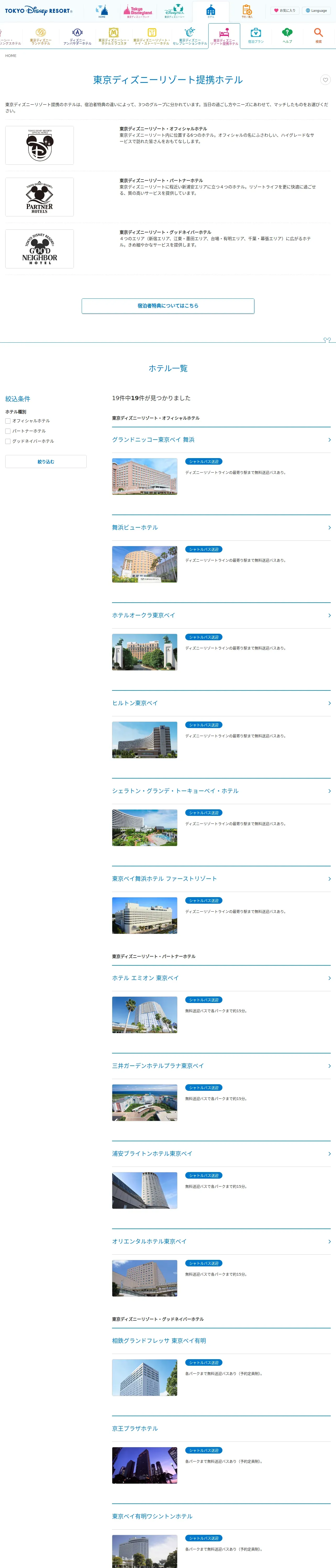
Task: Click ホテルオークラ東京ベイ photo
Action: coord(144,652)
